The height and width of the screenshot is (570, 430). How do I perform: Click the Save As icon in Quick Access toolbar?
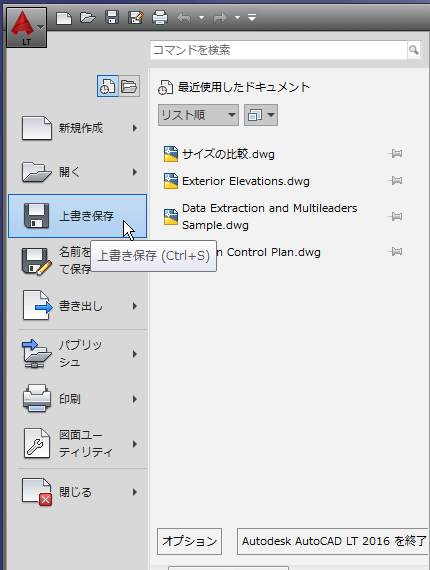[x=136, y=17]
